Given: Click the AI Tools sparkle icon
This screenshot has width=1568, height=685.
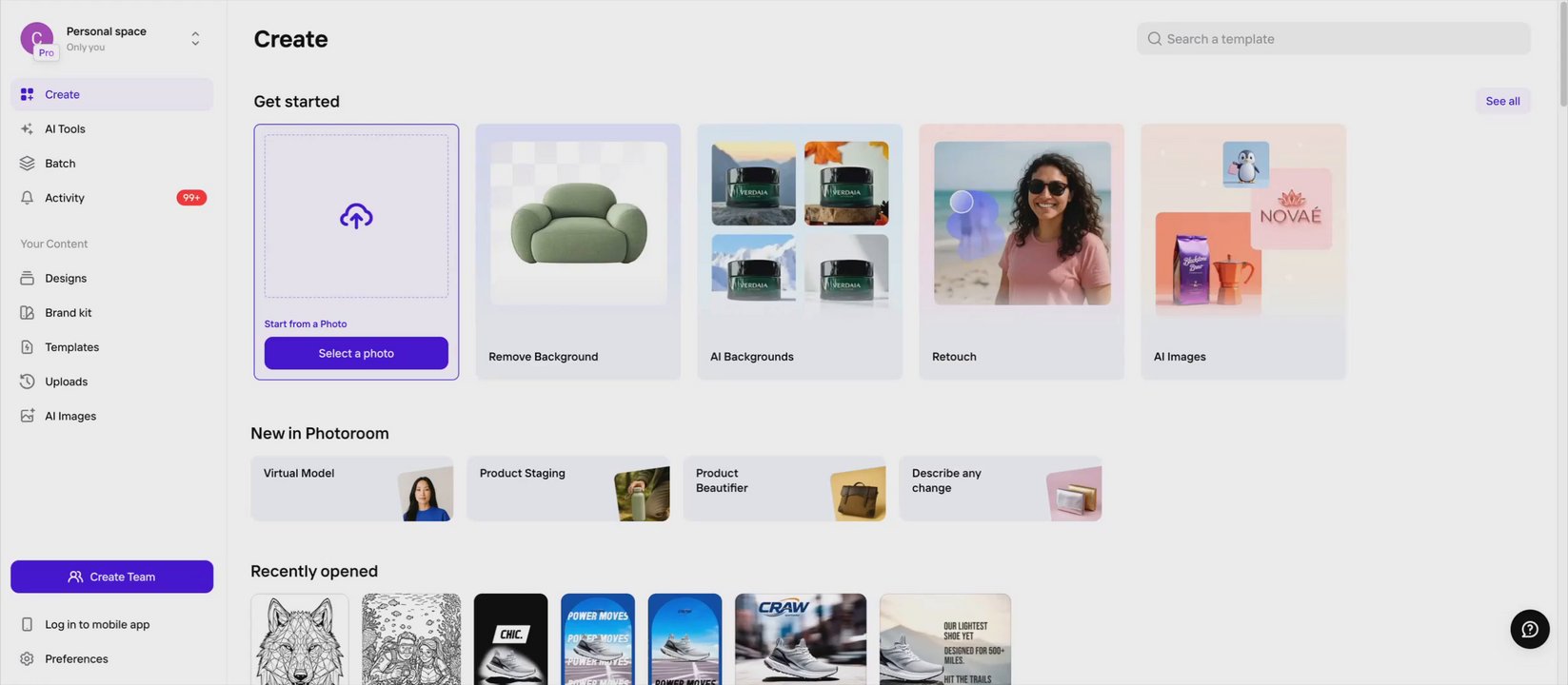Looking at the screenshot, I should click(x=27, y=128).
